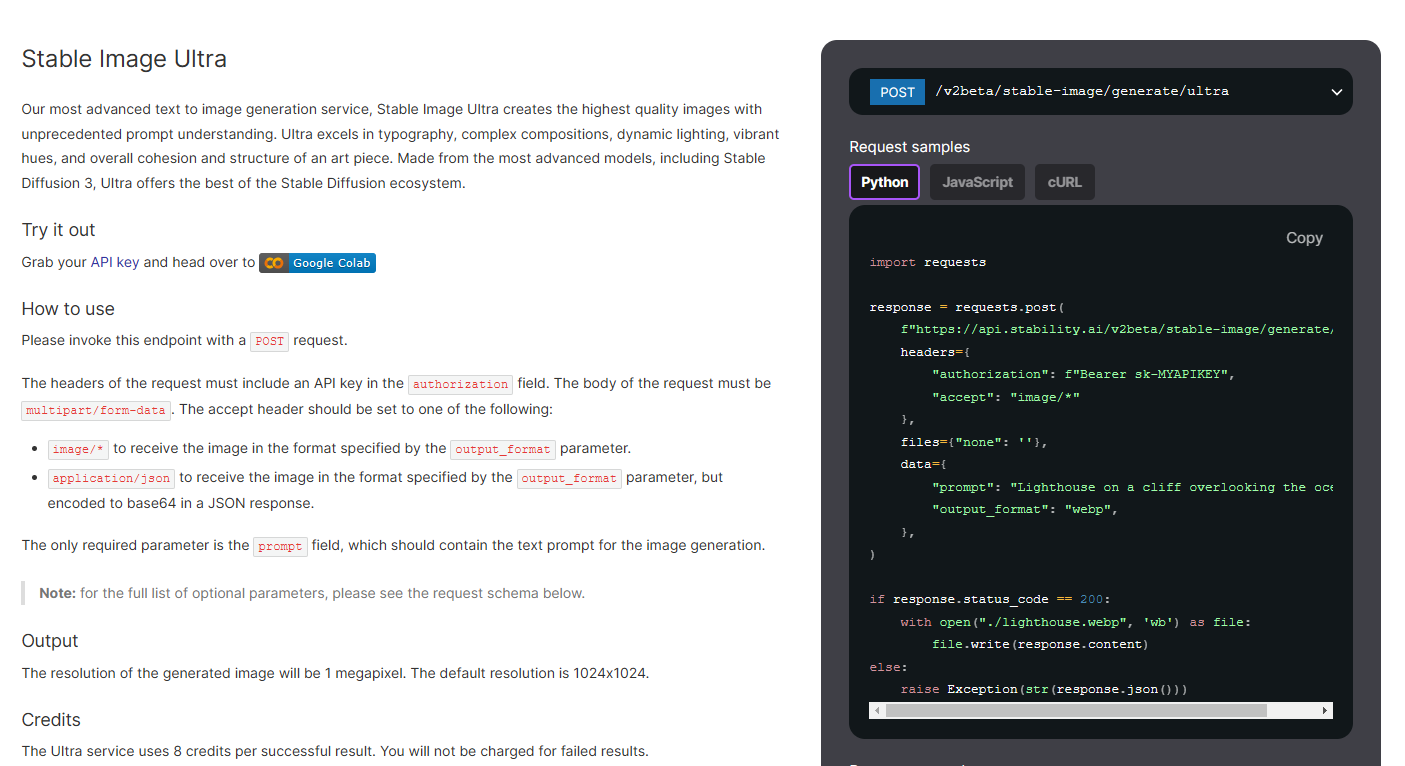Click the inline POST code tag
Screen dimensions: 1405x766
click(269, 341)
